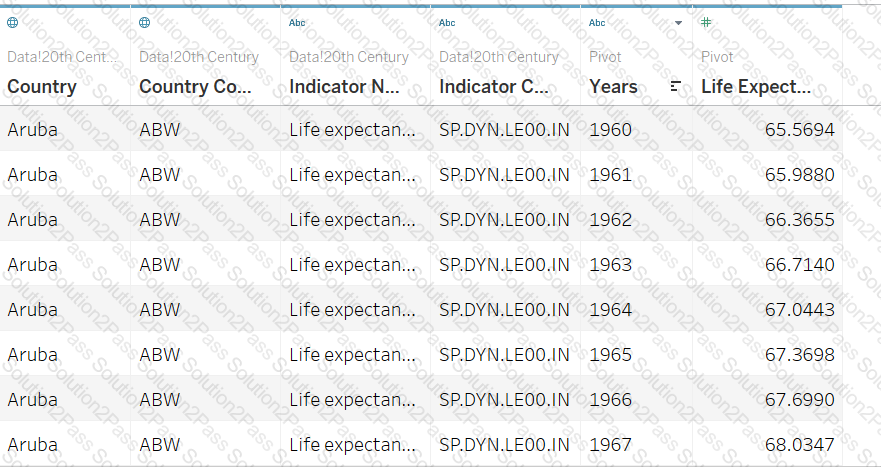Sort the Years column using its sort icon
The width and height of the screenshot is (881, 467).
(x=676, y=87)
